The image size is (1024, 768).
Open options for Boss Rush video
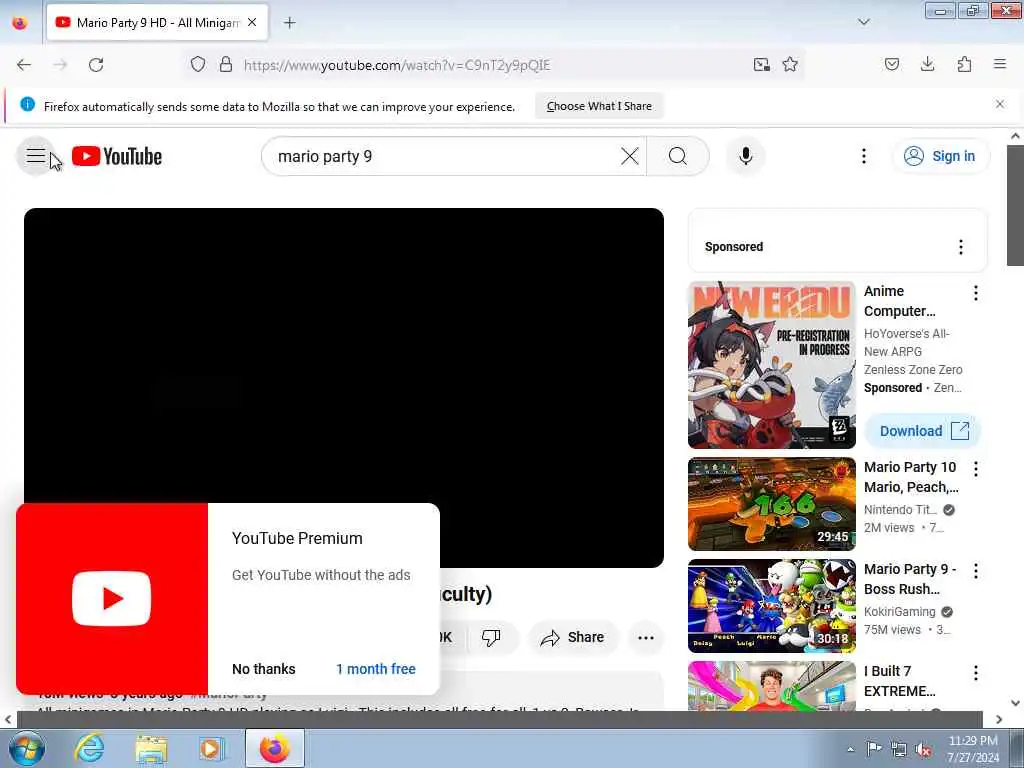976,571
